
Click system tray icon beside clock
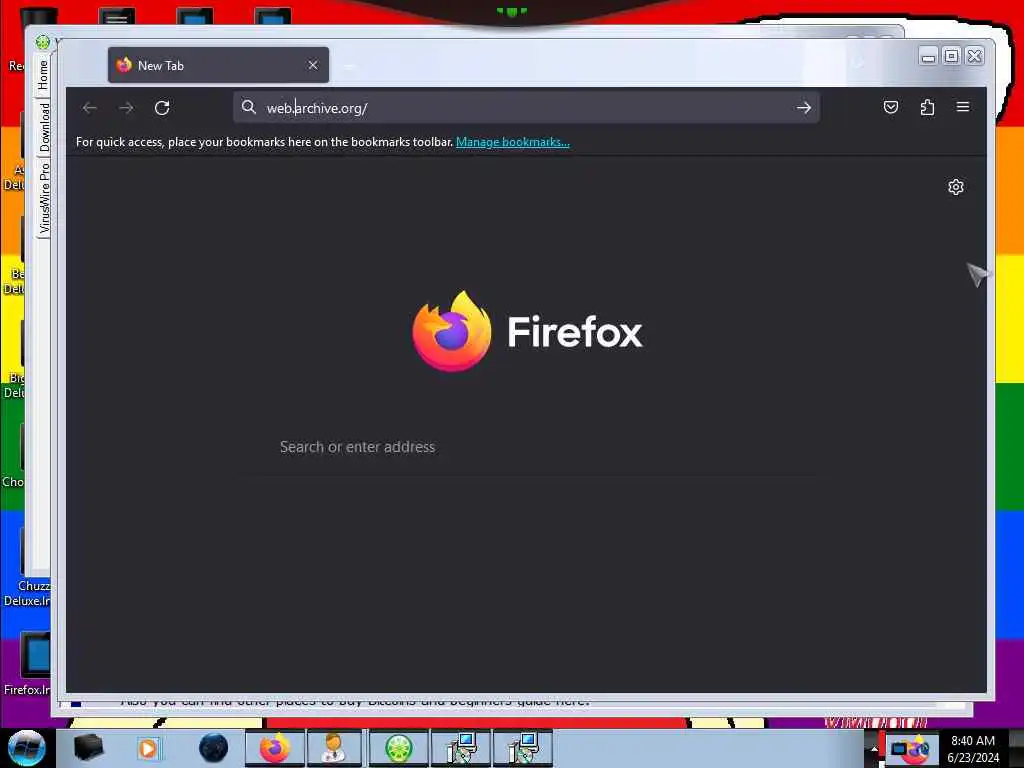click(911, 748)
